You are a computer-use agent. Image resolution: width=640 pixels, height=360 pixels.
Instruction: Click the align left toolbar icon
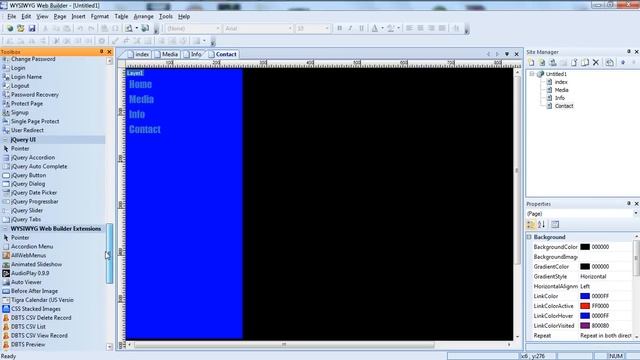409,28
